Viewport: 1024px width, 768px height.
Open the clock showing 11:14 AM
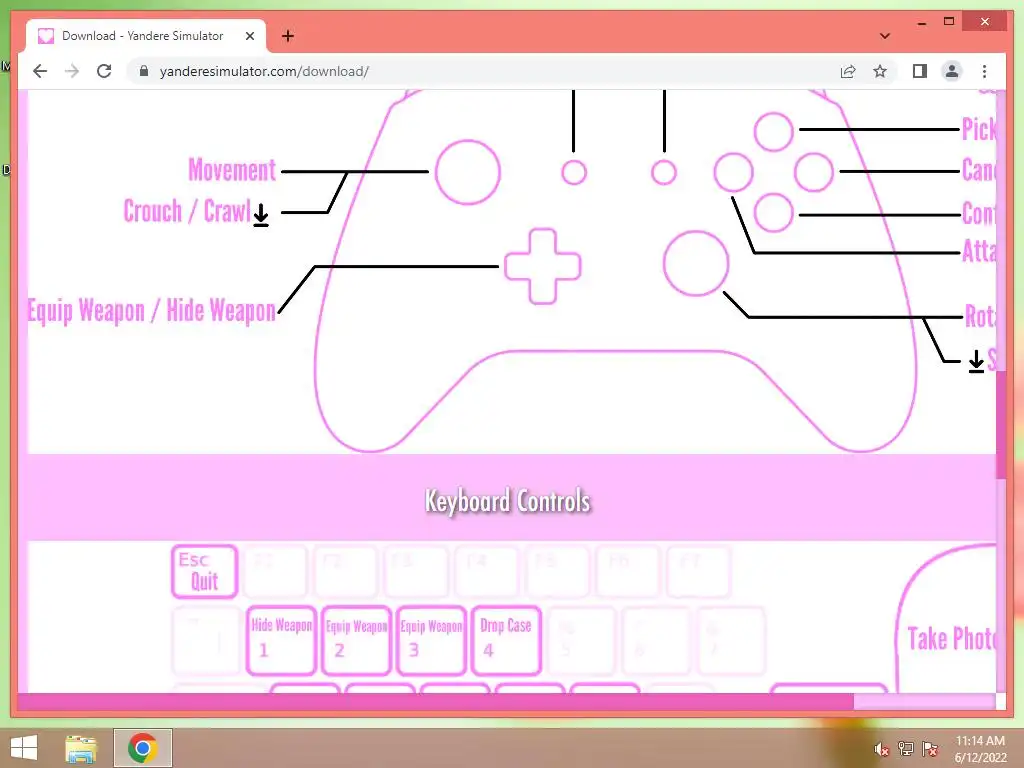(980, 748)
